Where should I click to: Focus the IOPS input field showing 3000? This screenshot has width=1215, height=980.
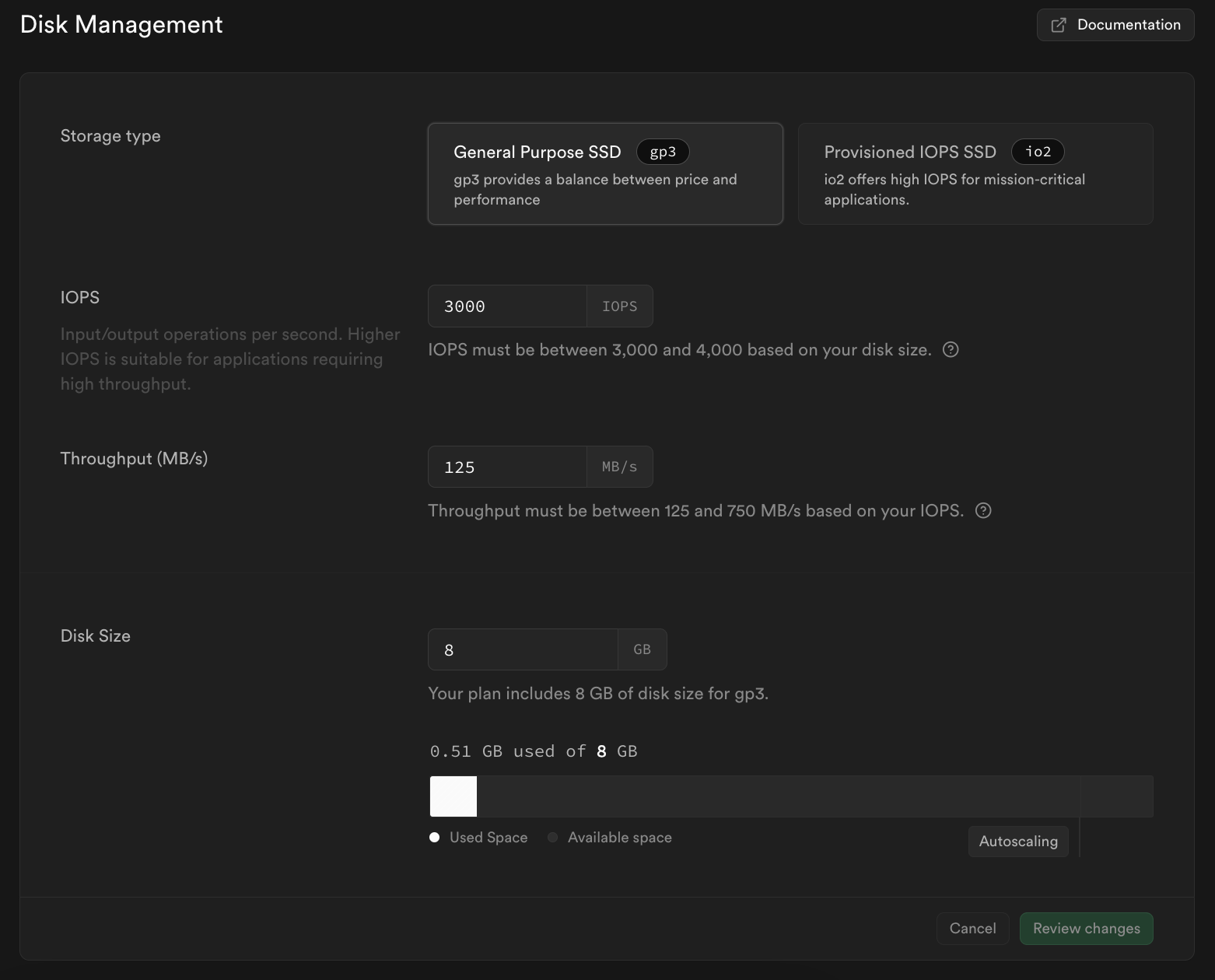click(507, 306)
